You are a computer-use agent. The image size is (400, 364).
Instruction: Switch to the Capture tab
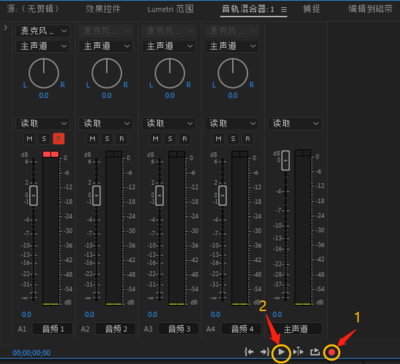click(312, 9)
